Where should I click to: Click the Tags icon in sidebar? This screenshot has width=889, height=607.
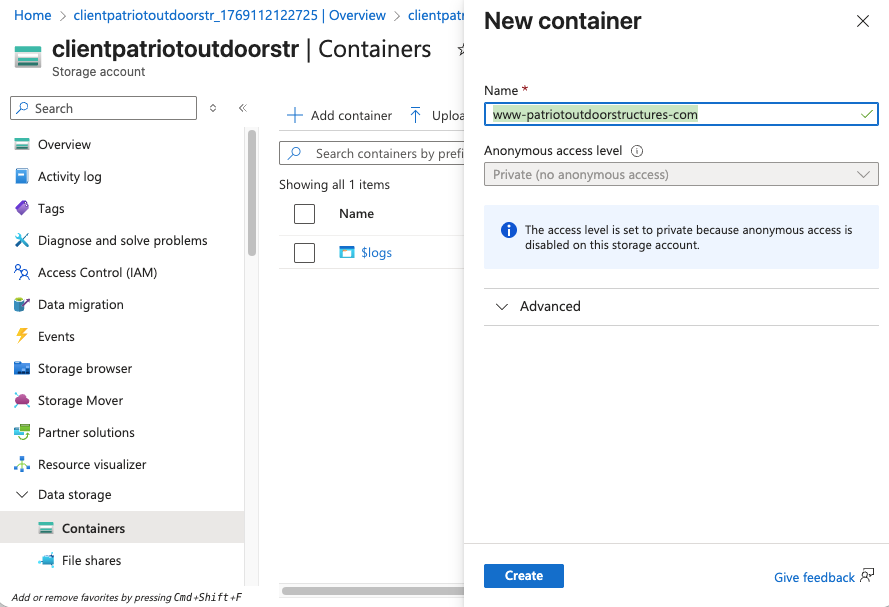click(x=22, y=208)
